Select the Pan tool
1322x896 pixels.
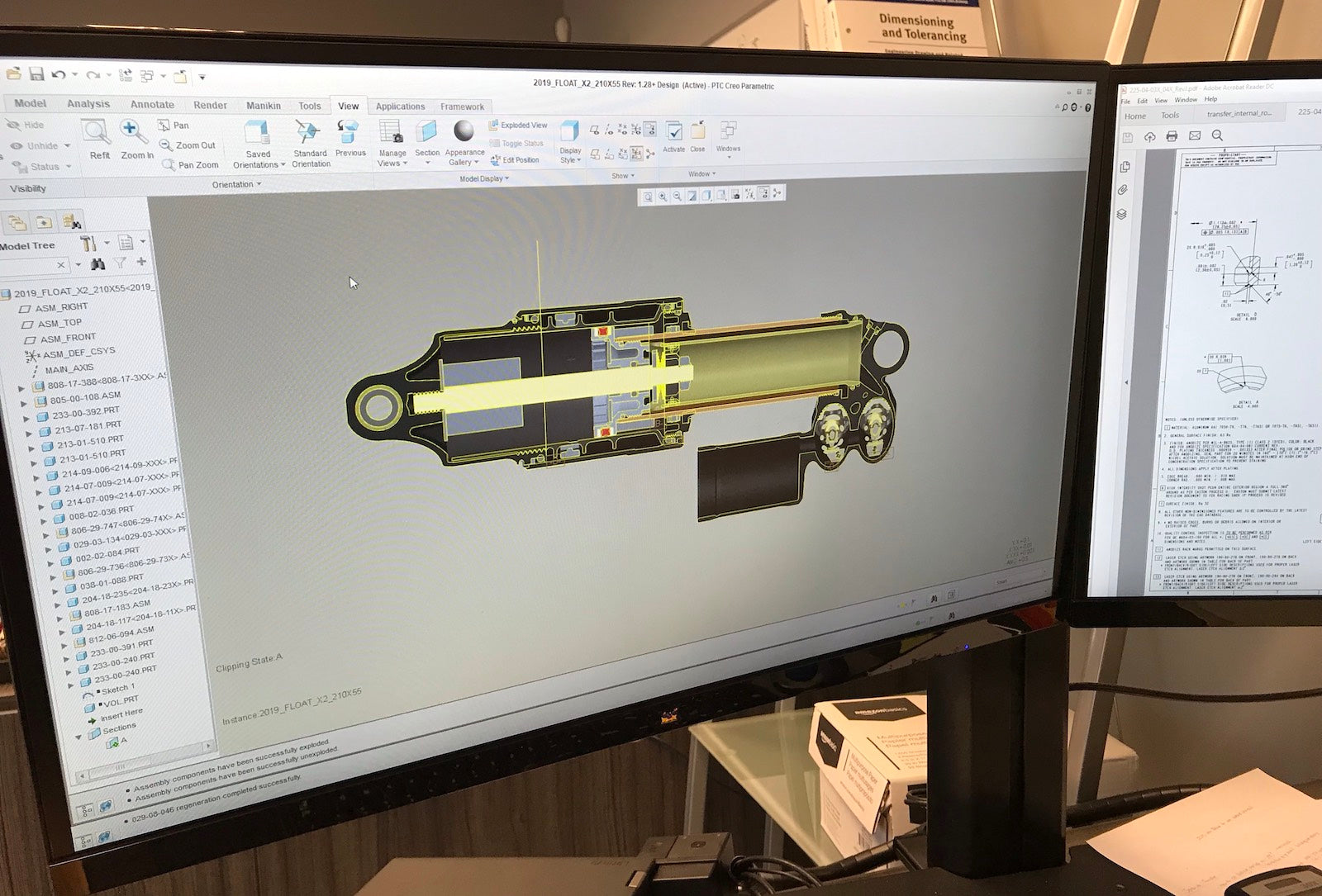pos(174,125)
